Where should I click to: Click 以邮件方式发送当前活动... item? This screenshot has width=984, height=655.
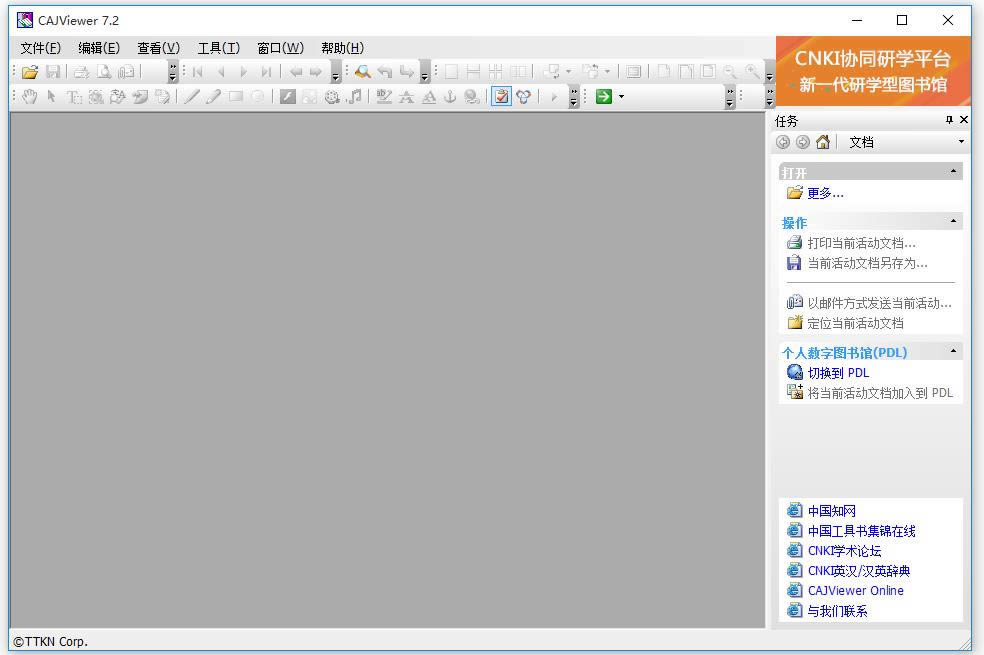pyautogui.click(x=879, y=304)
